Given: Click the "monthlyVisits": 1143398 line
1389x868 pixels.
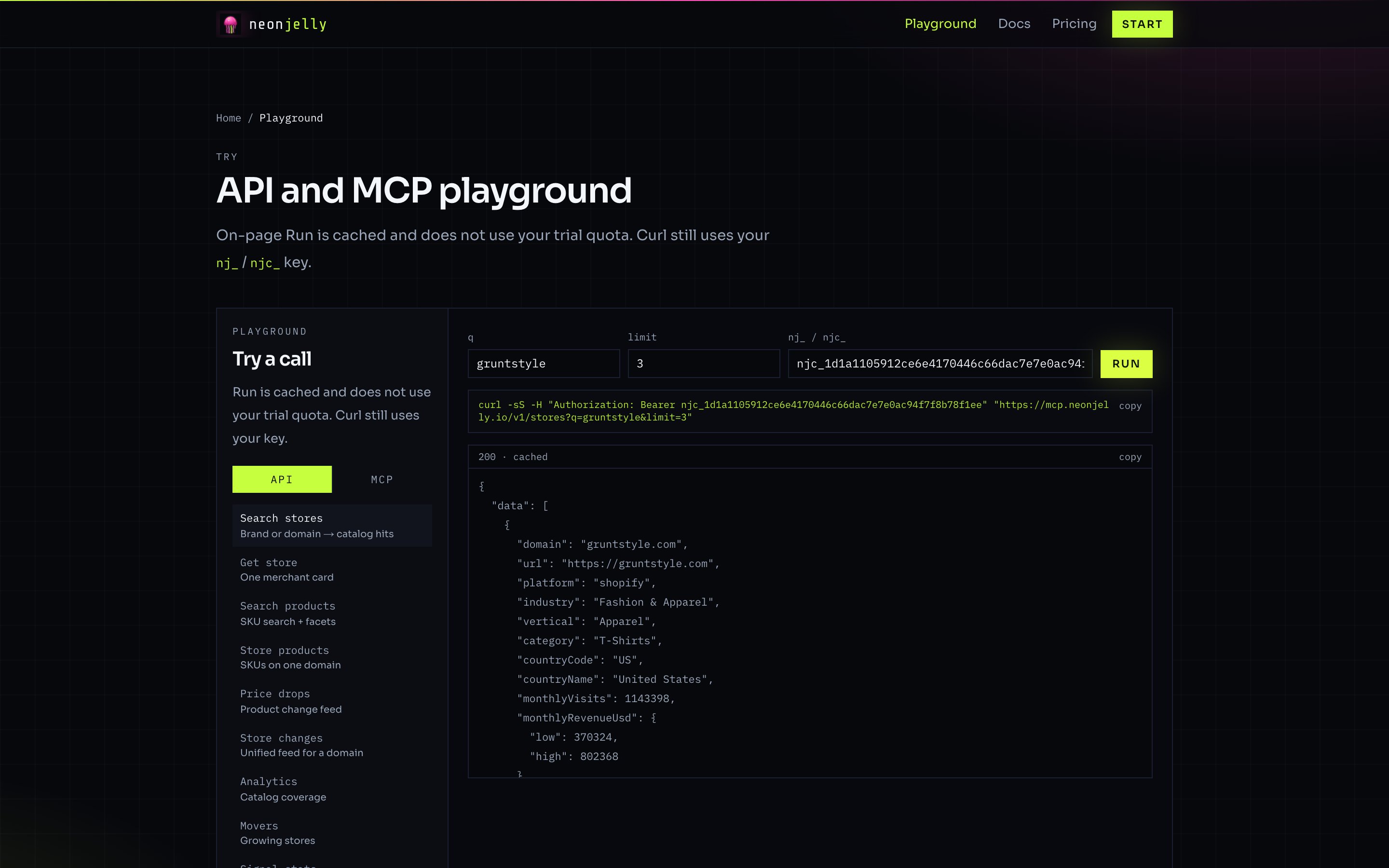Looking at the screenshot, I should coord(596,699).
